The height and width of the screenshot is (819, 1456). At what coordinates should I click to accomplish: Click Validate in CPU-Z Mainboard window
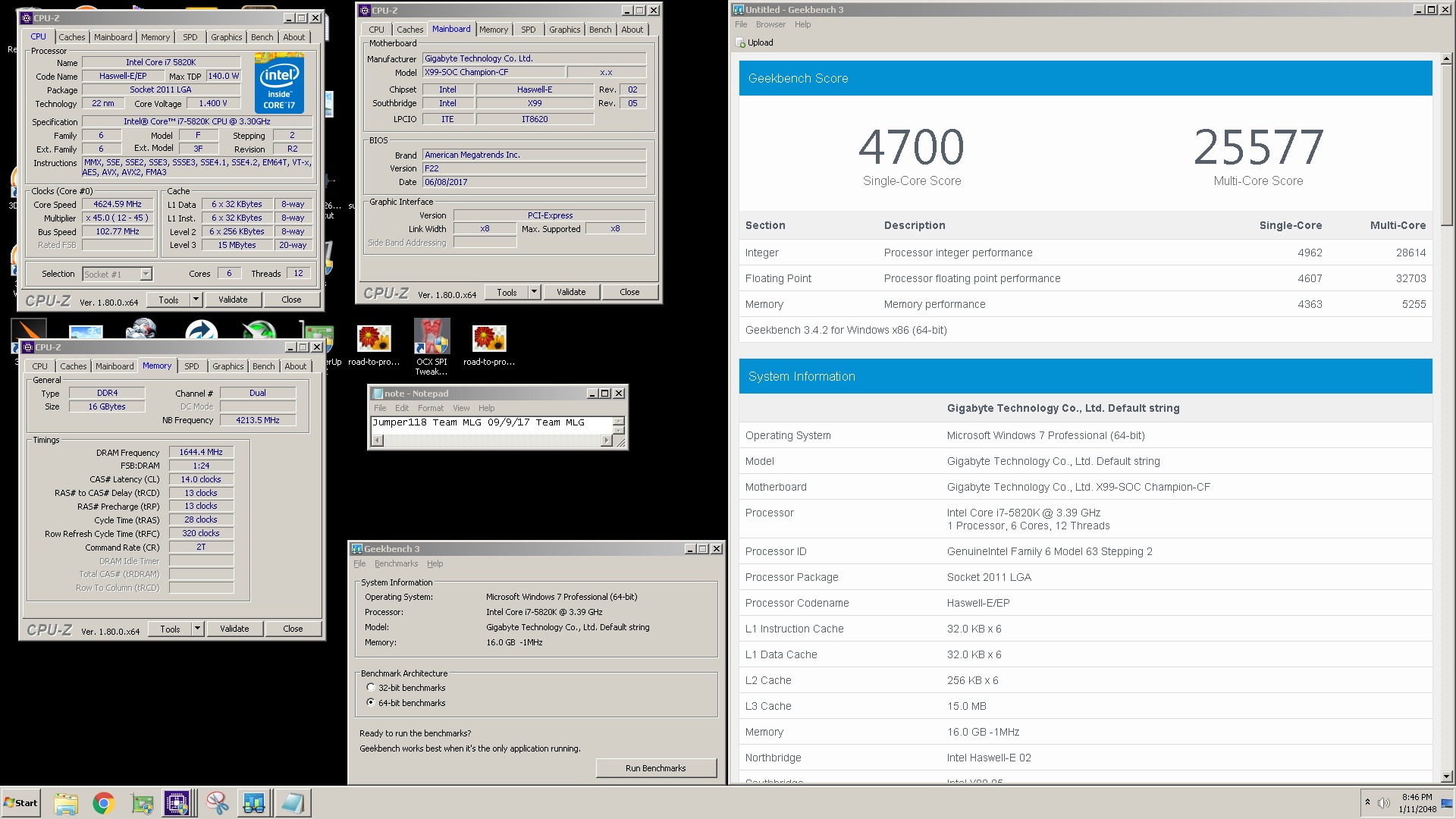(x=571, y=292)
